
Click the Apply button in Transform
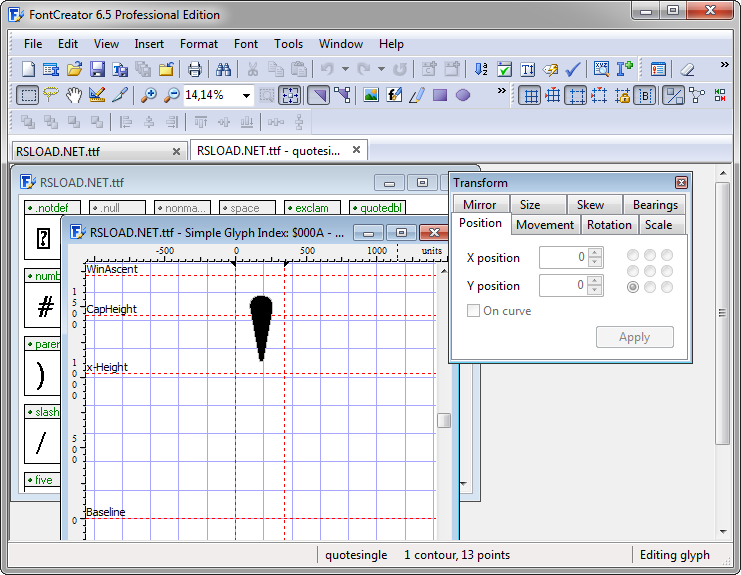(635, 337)
